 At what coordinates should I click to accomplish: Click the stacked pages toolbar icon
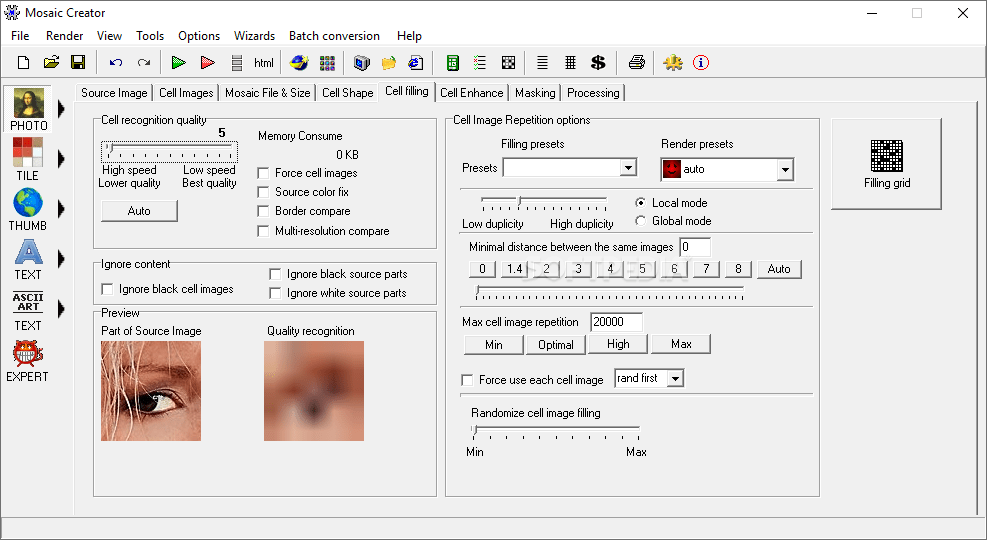click(x=237, y=62)
